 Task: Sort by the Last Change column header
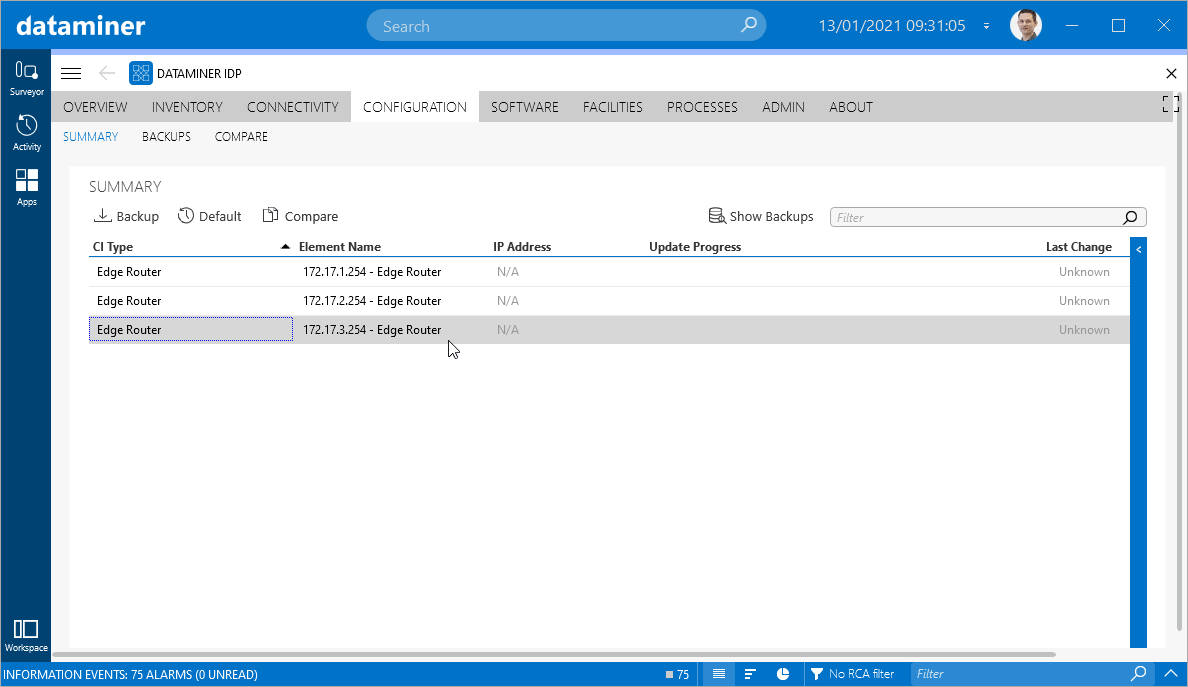point(1078,247)
